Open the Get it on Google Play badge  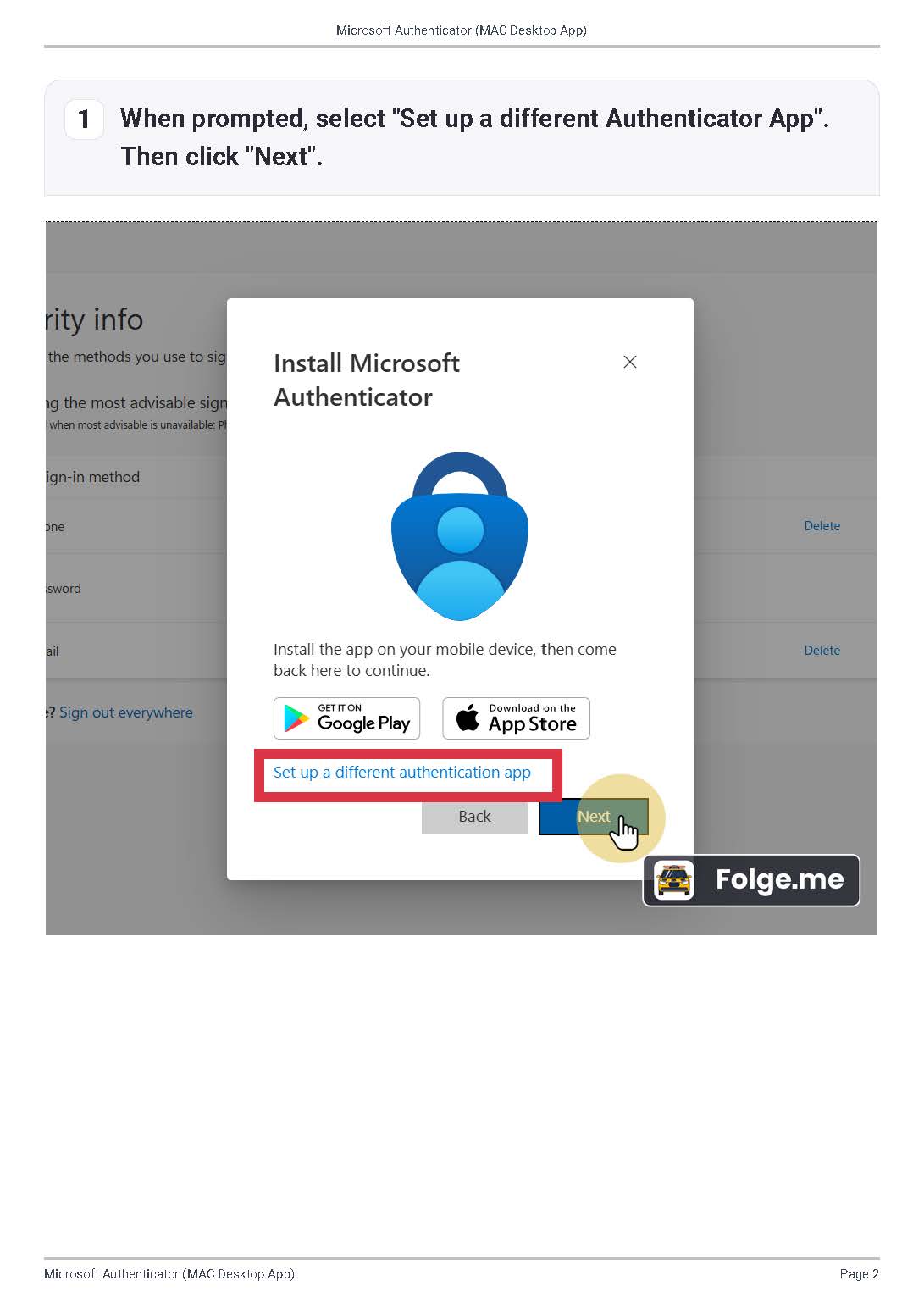[346, 718]
